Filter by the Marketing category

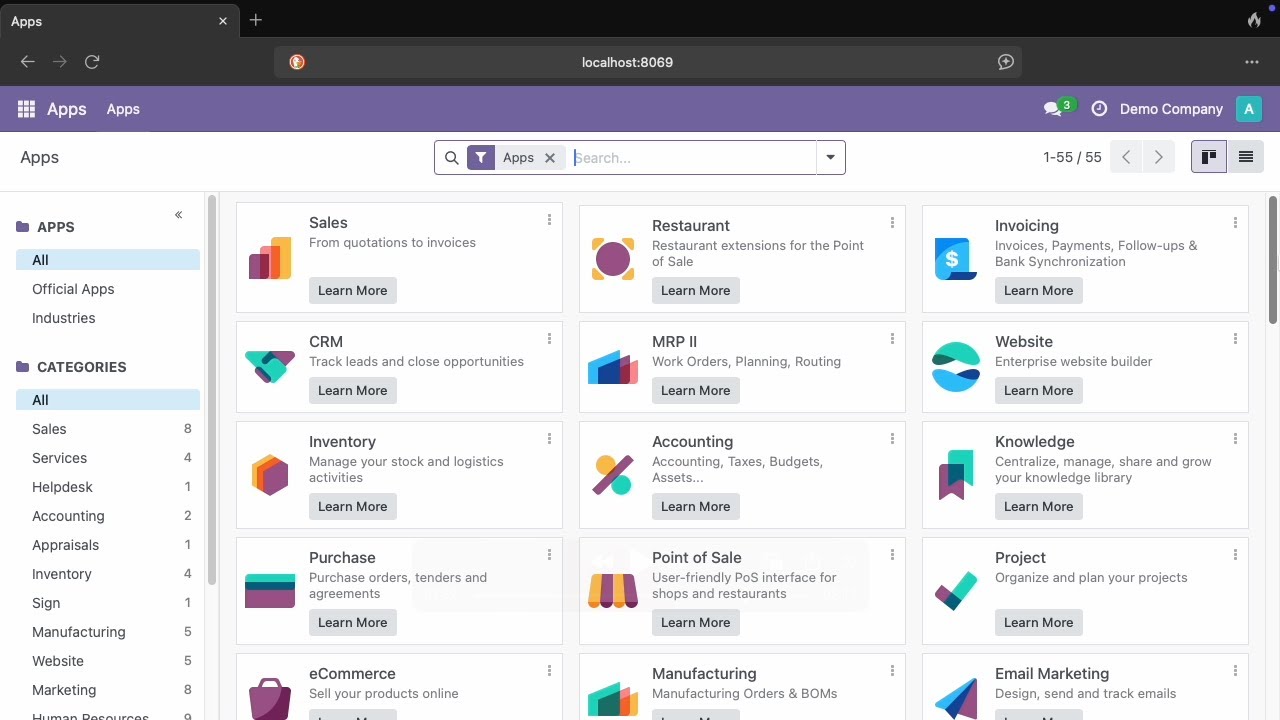pyautogui.click(x=108, y=690)
